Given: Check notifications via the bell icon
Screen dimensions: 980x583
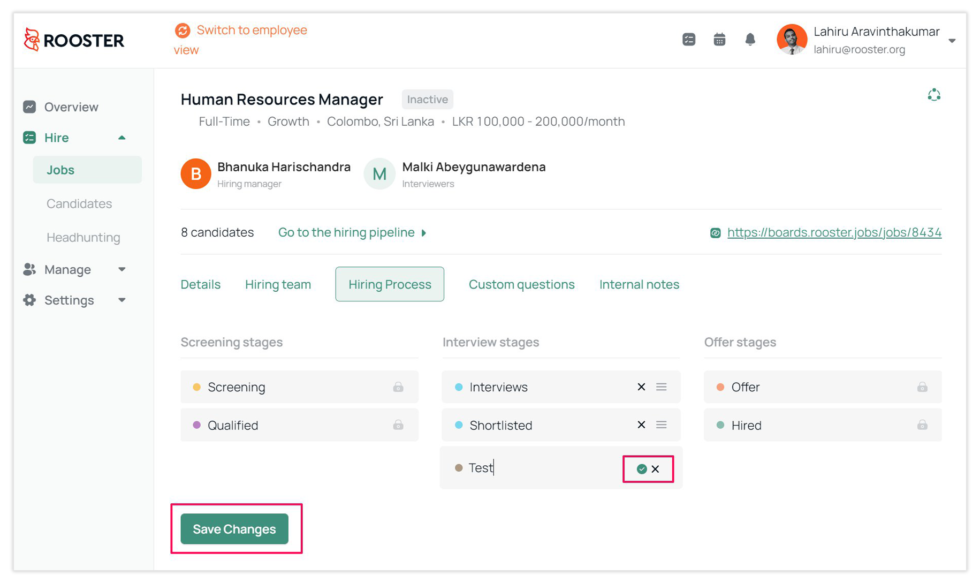Looking at the screenshot, I should pos(752,38).
